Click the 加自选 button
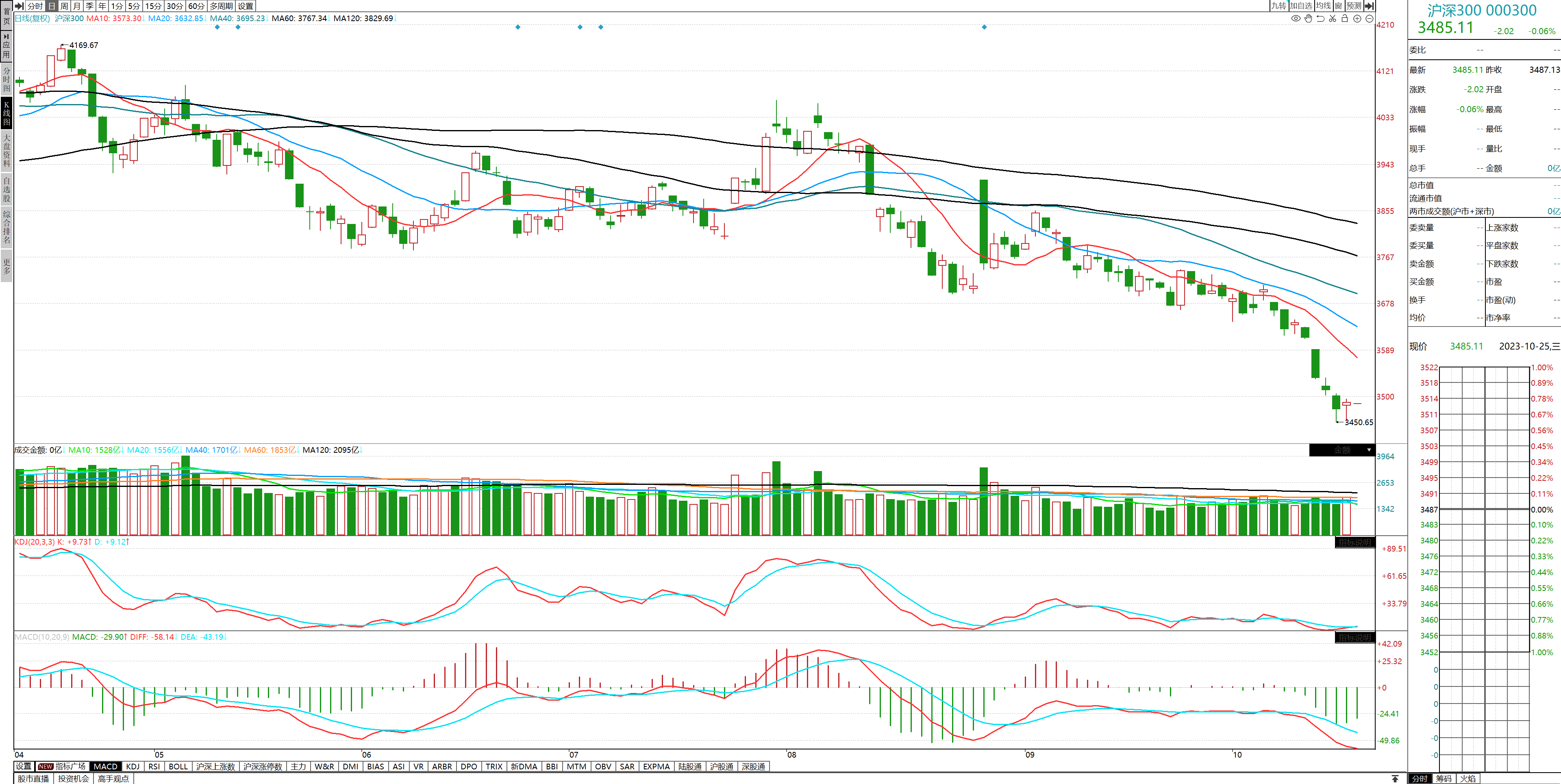 pyautogui.click(x=1300, y=5)
